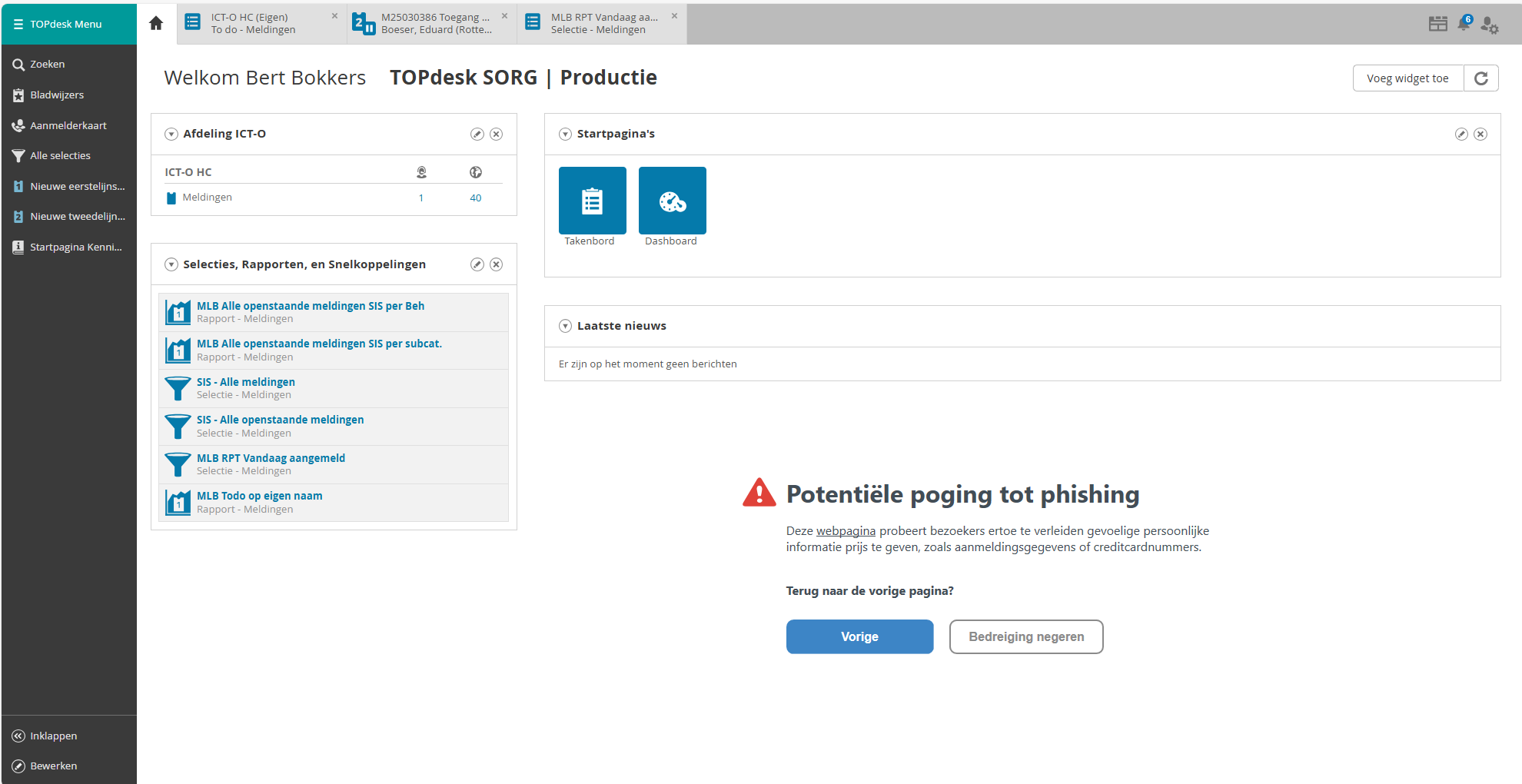The image size is (1522, 784).
Task: Close the ICT-O HC (Eigen) tab
Action: pos(334,15)
